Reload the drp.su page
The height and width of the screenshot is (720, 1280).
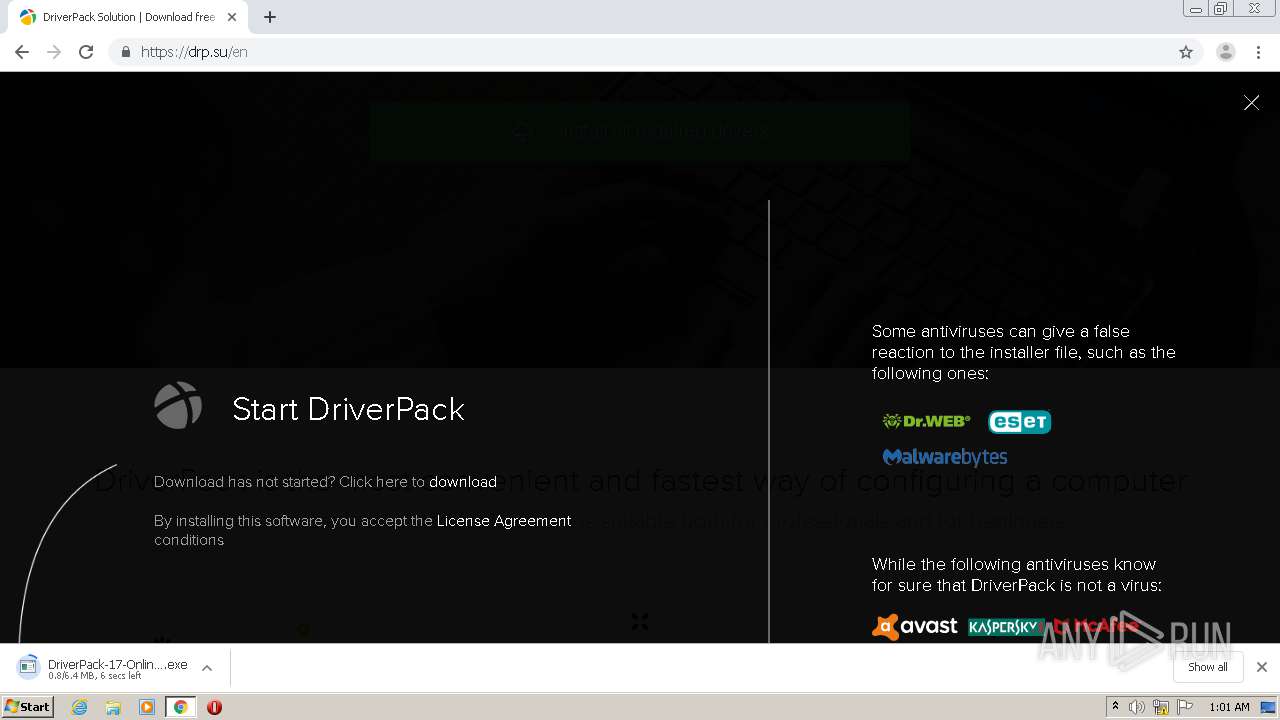pyautogui.click(x=86, y=52)
